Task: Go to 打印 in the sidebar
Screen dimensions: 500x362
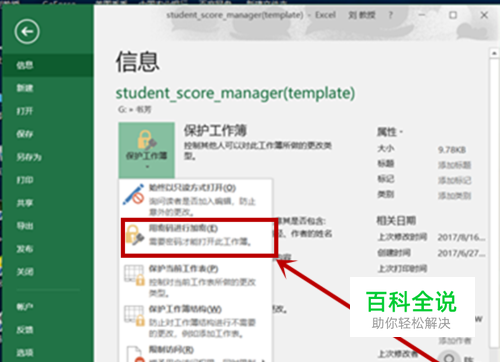Action: [x=48, y=180]
